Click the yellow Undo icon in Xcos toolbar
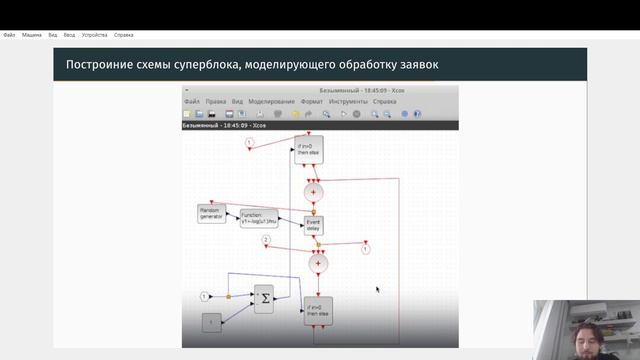 click(x=296, y=114)
